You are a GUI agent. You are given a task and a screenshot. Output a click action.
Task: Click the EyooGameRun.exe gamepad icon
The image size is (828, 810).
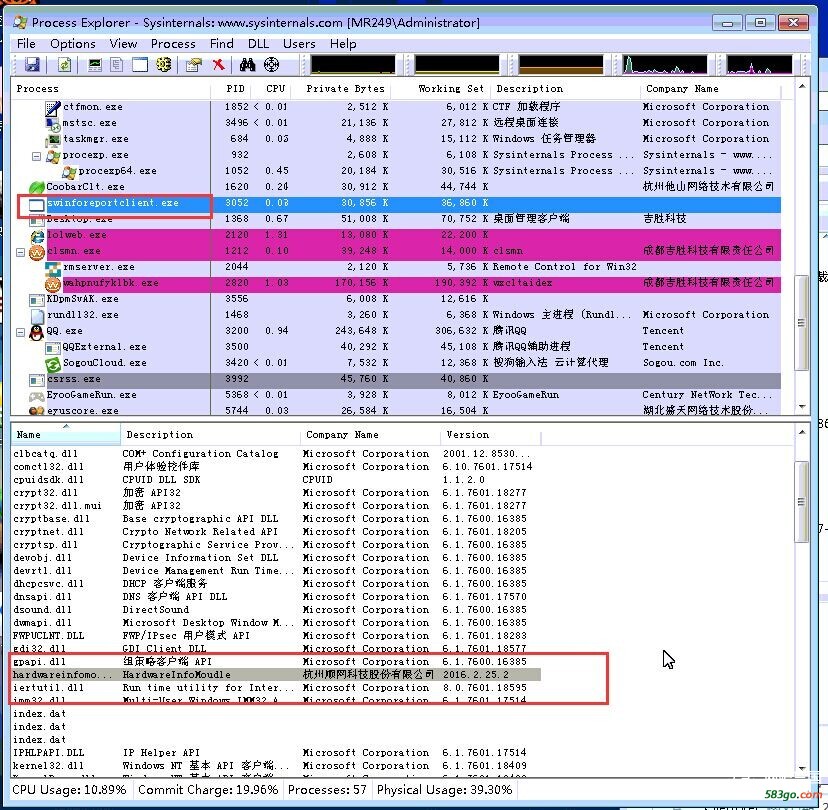click(36, 395)
